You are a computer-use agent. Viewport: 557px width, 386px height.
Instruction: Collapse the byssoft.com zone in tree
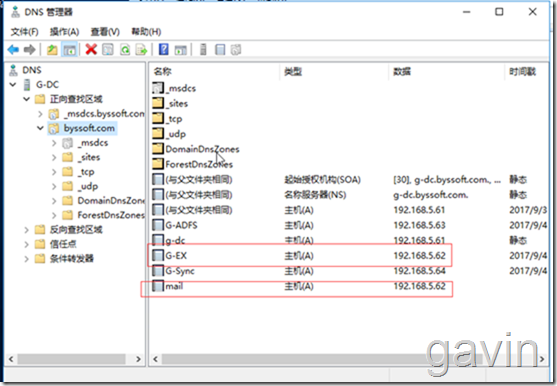40,128
